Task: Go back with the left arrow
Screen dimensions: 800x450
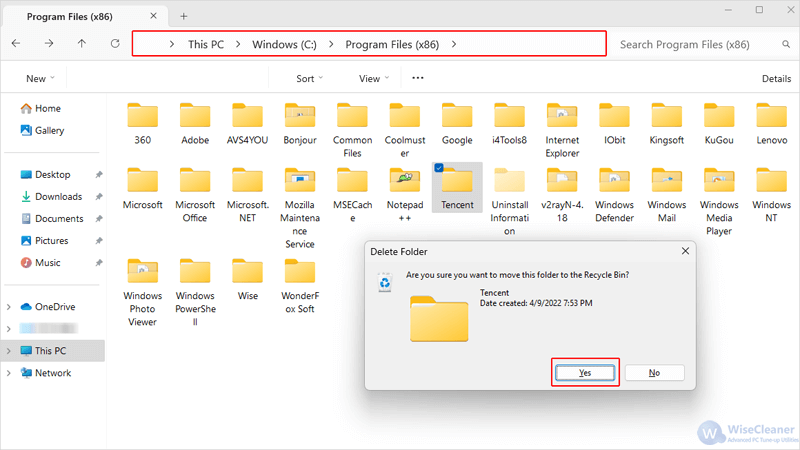Action: click(x=16, y=44)
